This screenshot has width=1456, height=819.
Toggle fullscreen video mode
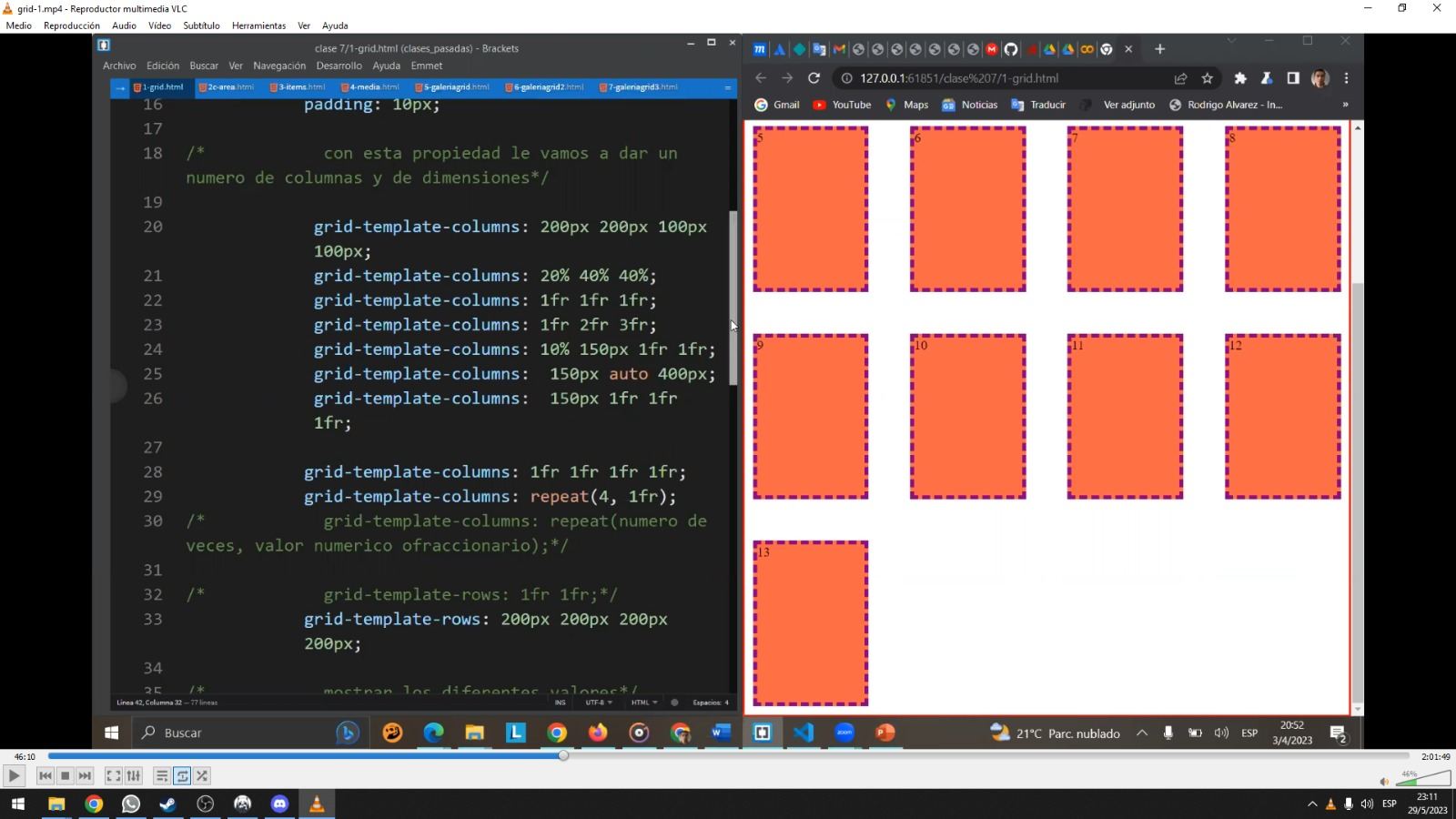(x=113, y=776)
